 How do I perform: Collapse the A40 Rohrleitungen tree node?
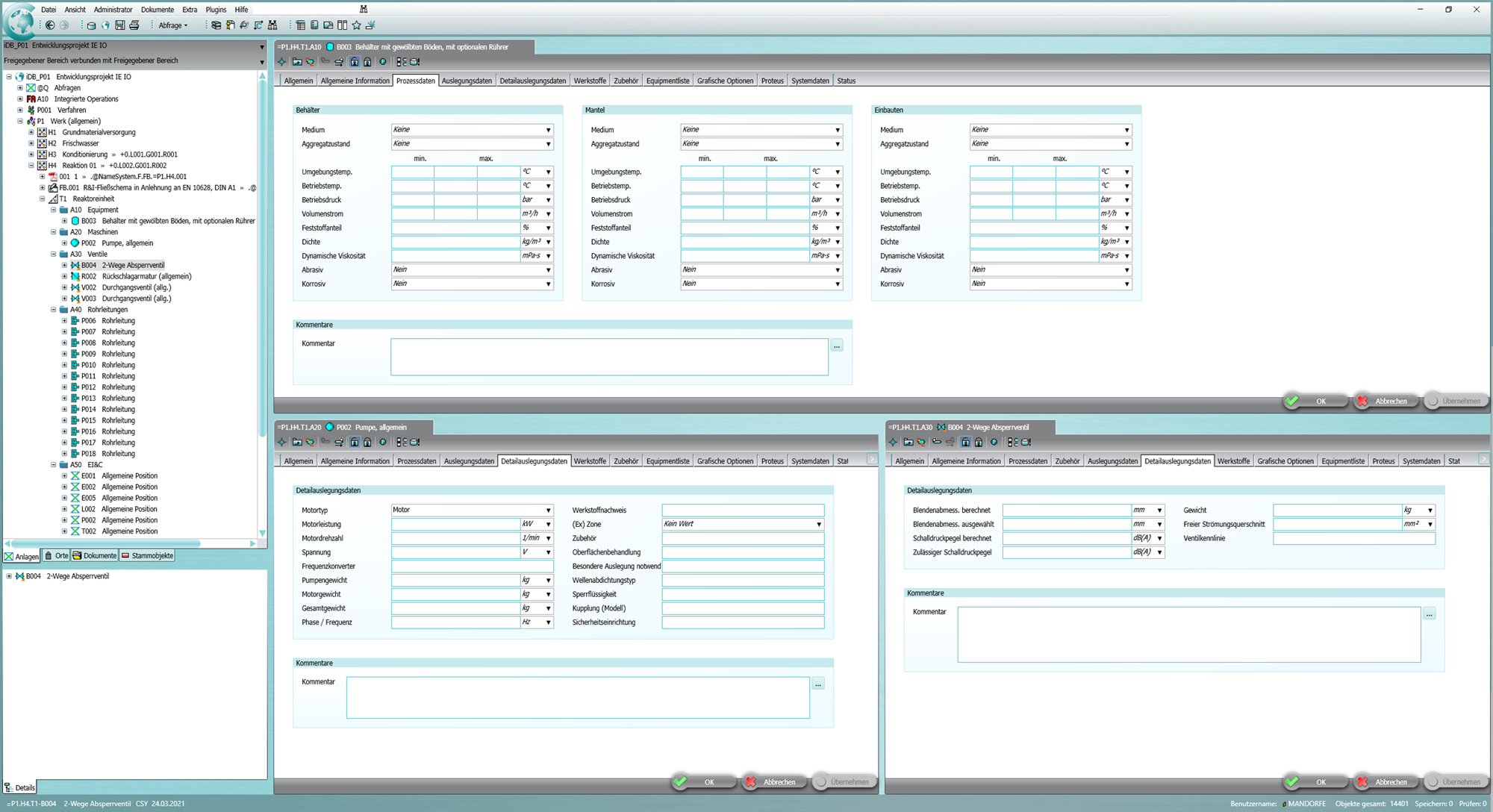[x=53, y=310]
